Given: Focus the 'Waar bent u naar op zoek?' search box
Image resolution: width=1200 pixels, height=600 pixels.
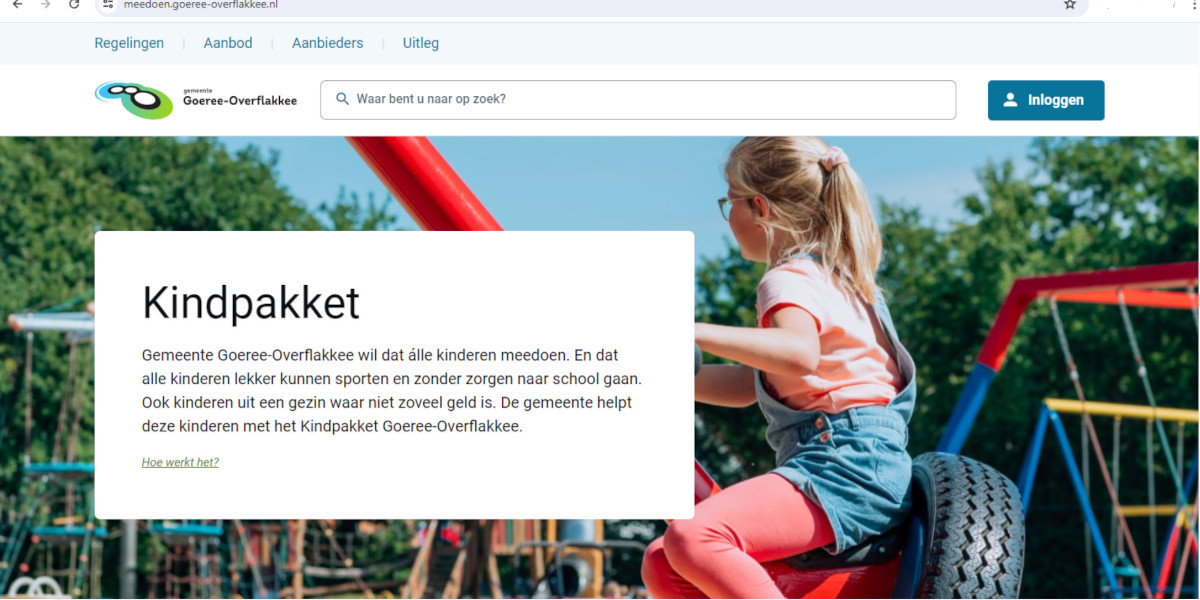Looking at the screenshot, I should click(638, 100).
